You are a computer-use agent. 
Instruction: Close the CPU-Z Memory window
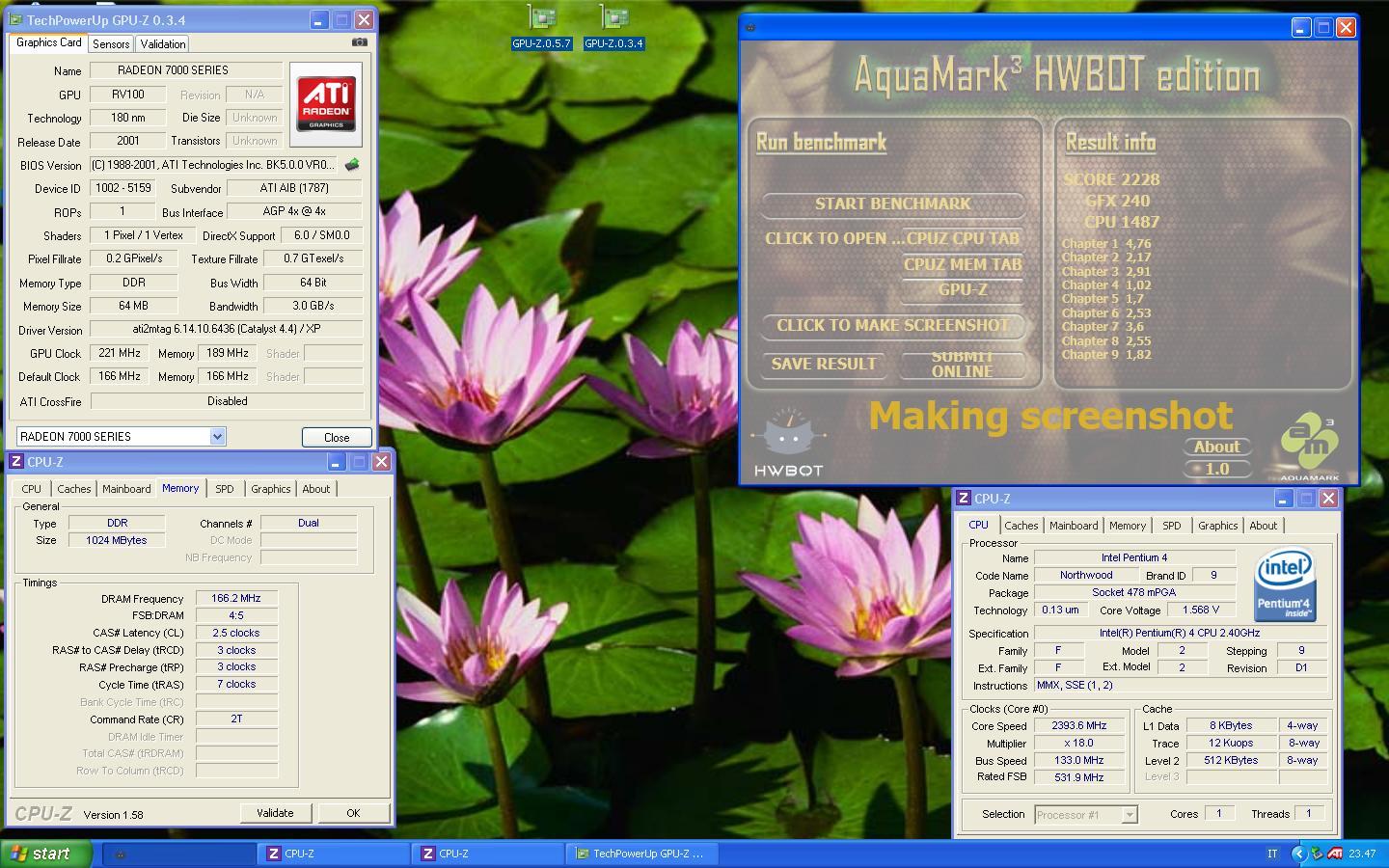[x=381, y=462]
